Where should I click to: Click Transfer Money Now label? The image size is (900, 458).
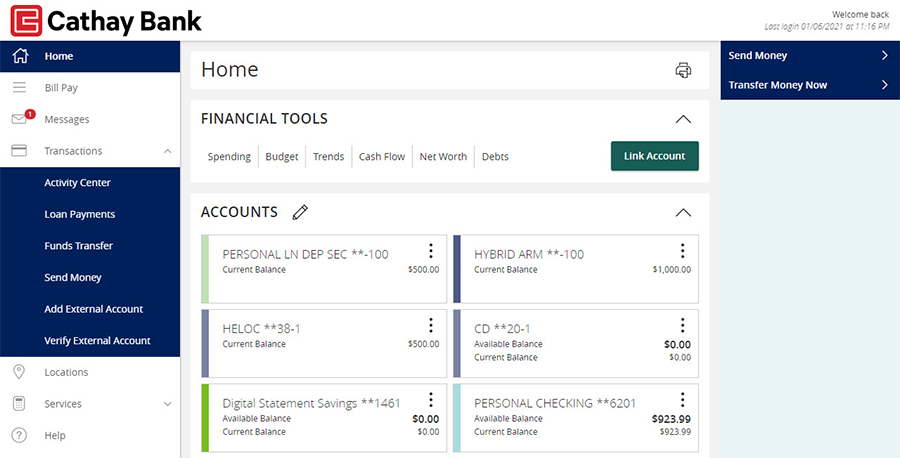pos(778,85)
